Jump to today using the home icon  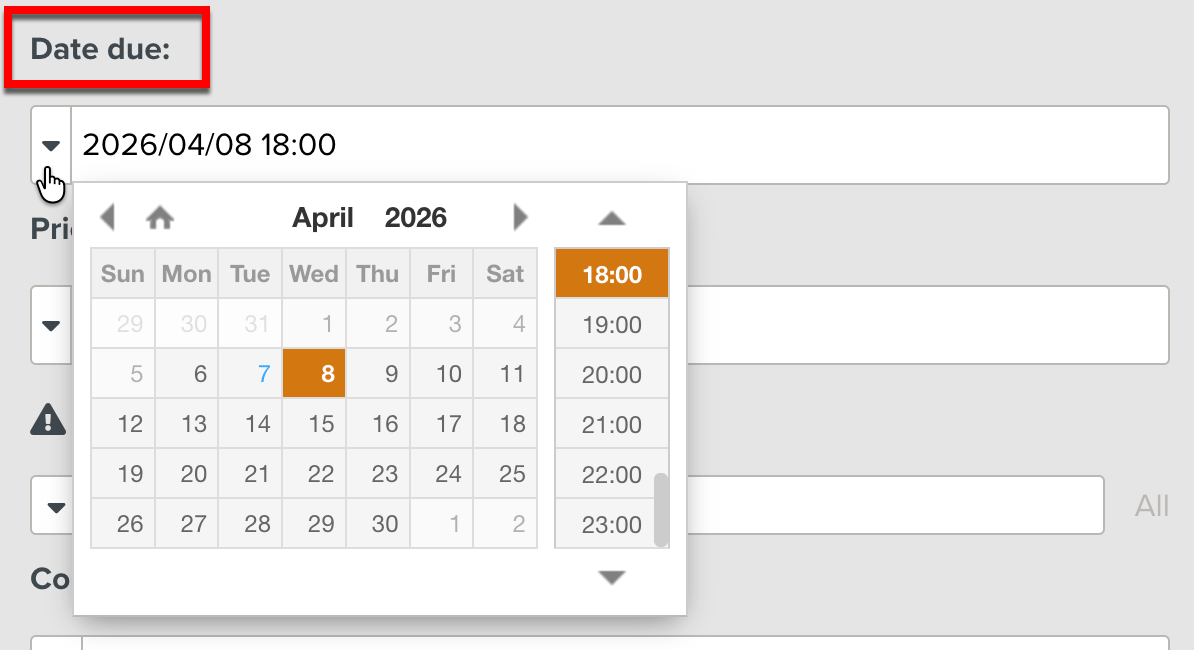tap(160, 216)
